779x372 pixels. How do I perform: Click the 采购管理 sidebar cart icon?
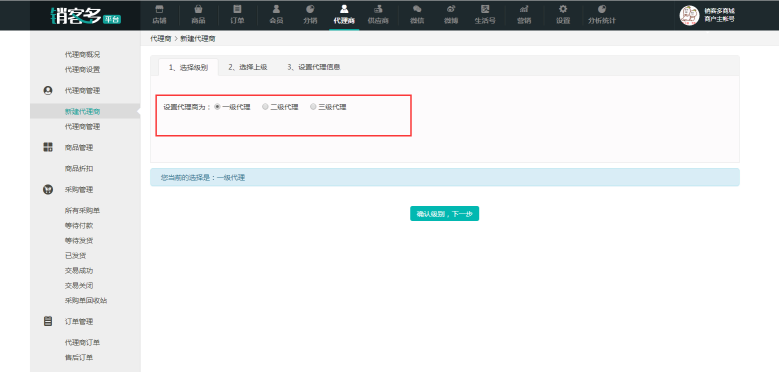pyautogui.click(x=48, y=189)
